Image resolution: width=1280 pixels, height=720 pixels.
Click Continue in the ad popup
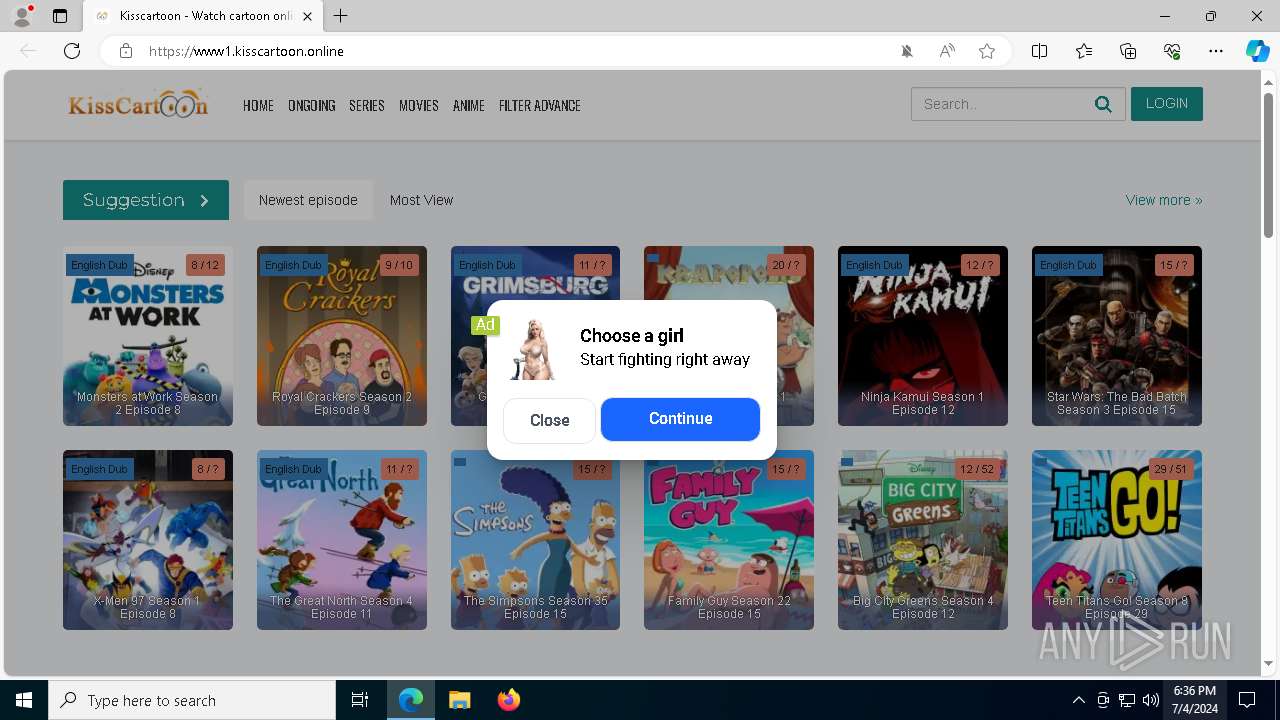pos(680,419)
